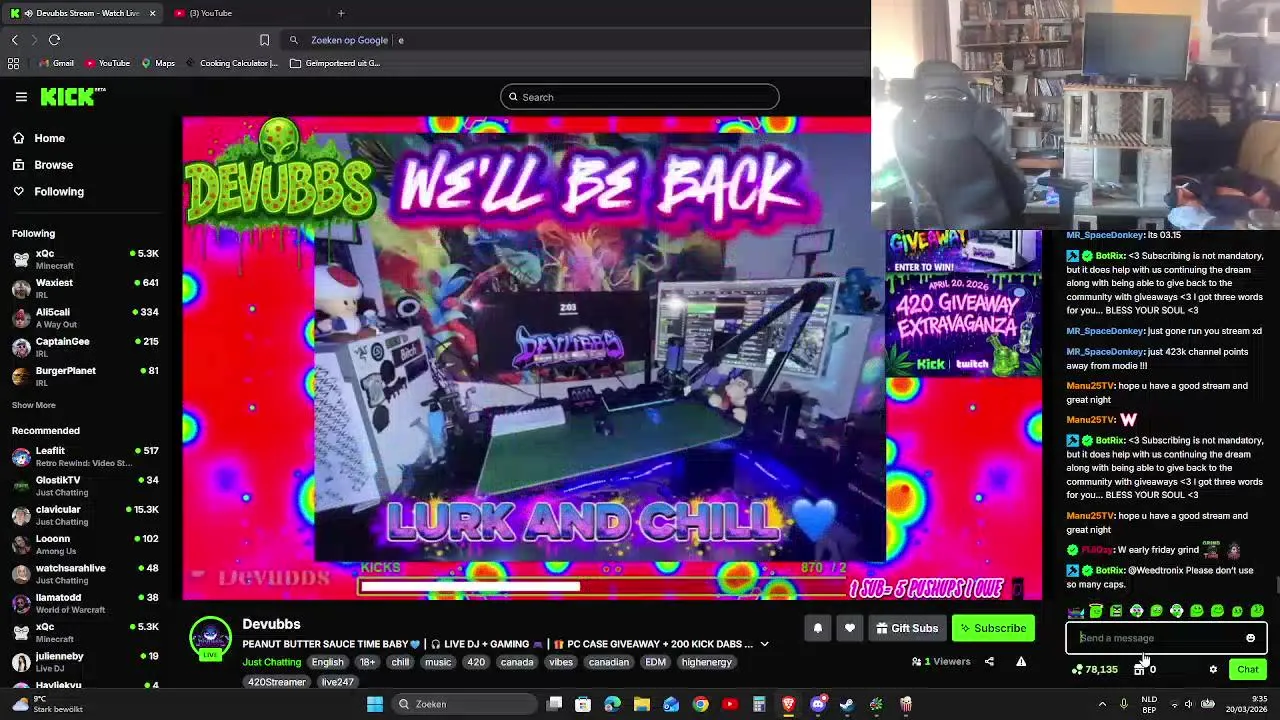Viewport: 1280px width, 720px height.
Task: Open recommended Leaflit channel
Action: coord(85,456)
